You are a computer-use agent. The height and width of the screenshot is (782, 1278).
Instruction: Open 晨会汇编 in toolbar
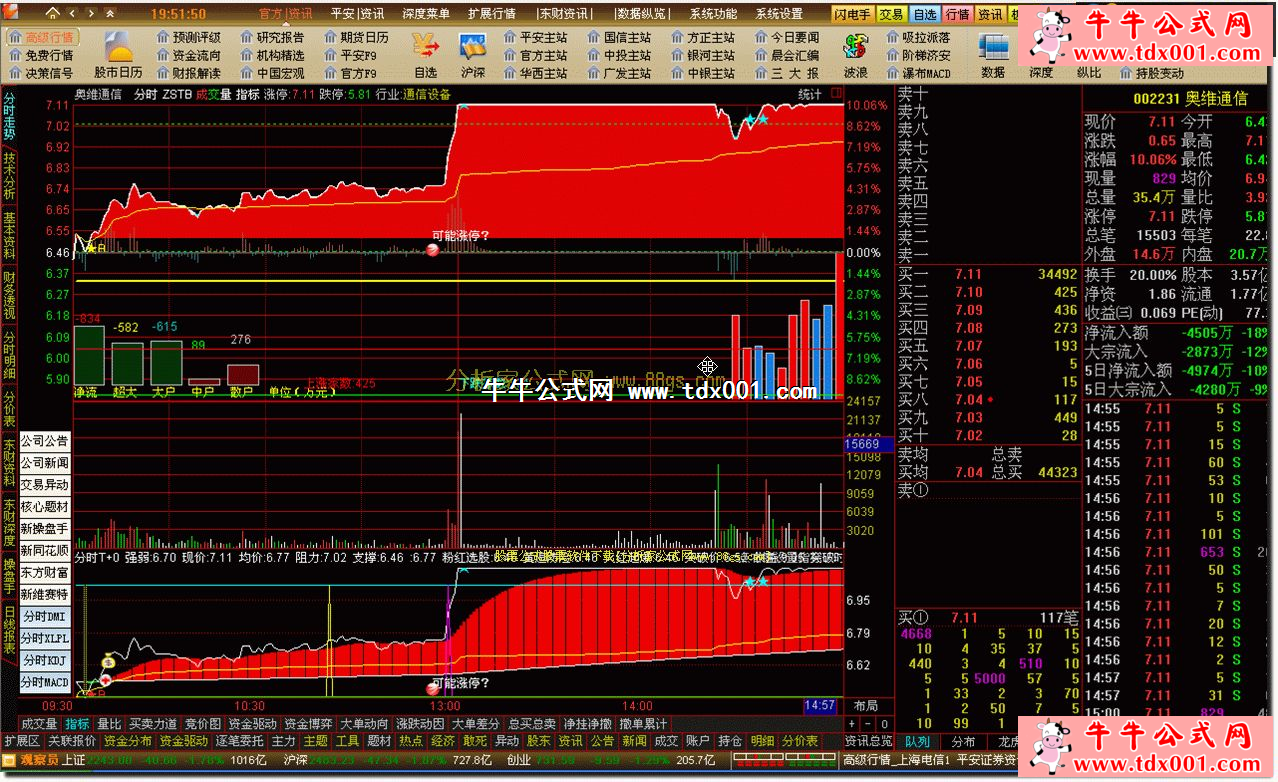pos(787,55)
